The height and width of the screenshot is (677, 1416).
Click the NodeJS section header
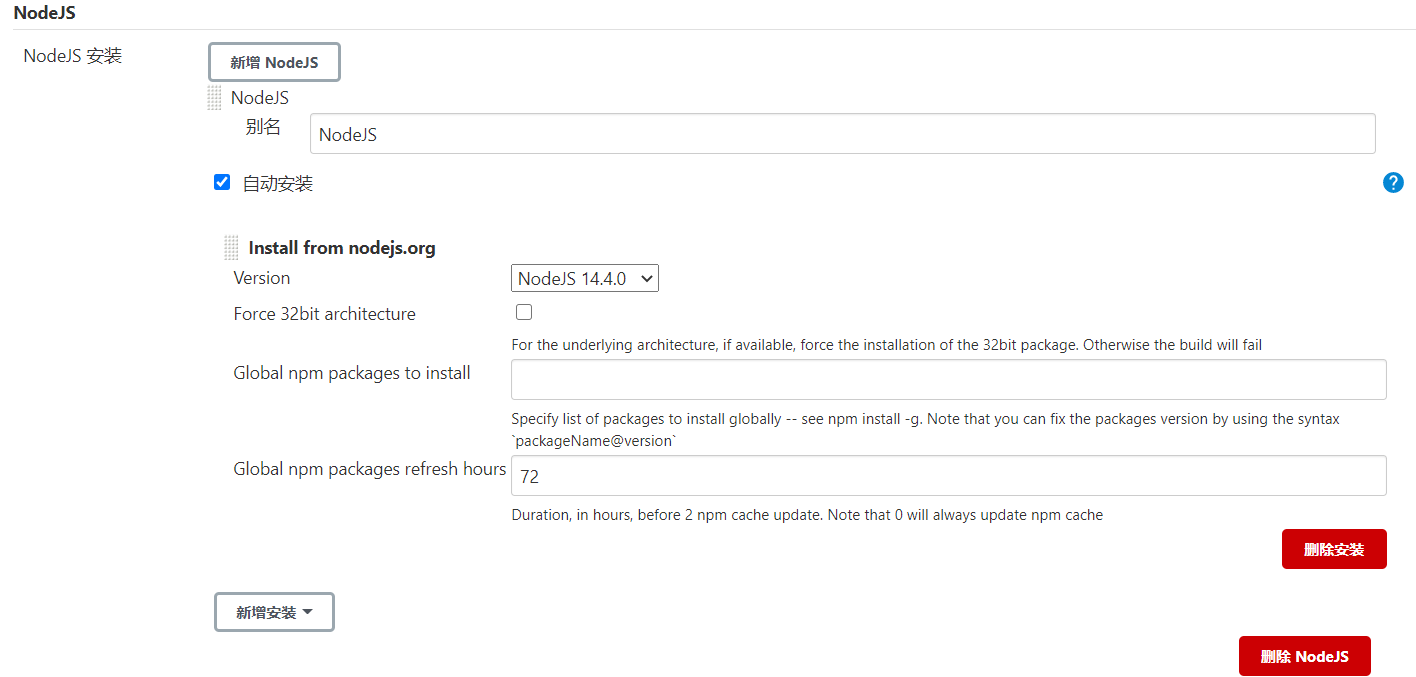coord(44,13)
